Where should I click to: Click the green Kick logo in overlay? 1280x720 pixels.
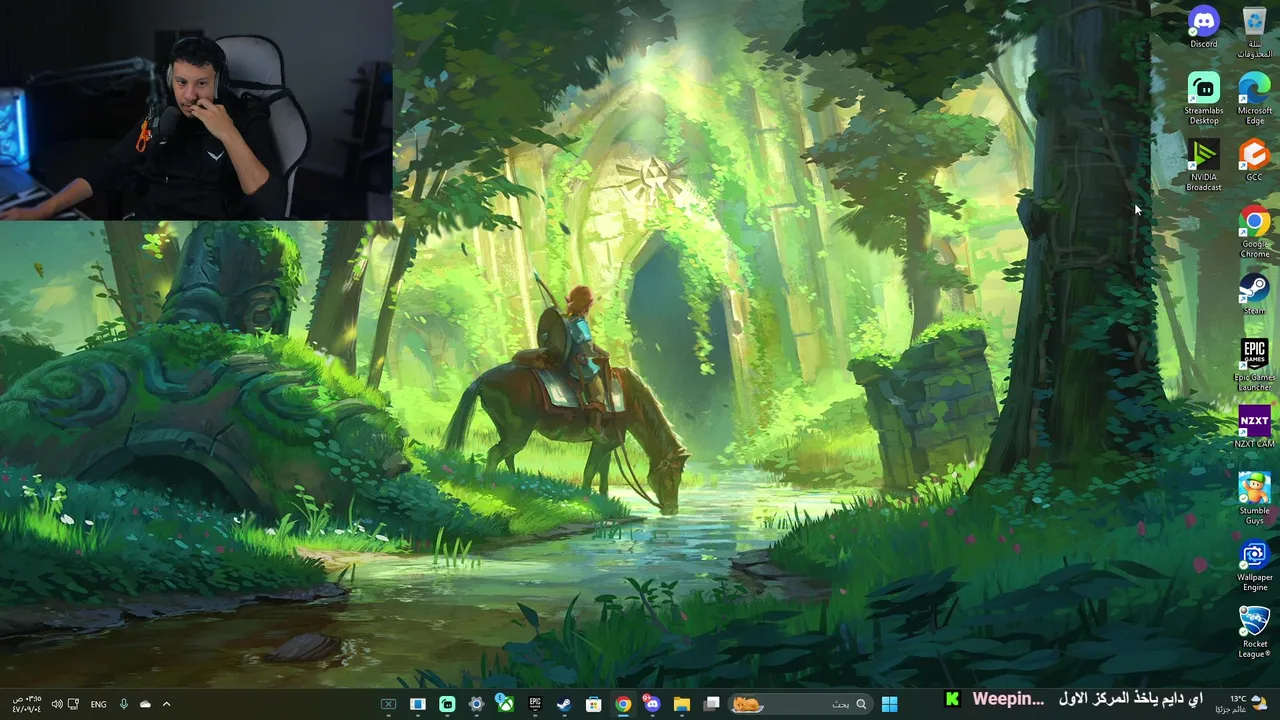952,699
